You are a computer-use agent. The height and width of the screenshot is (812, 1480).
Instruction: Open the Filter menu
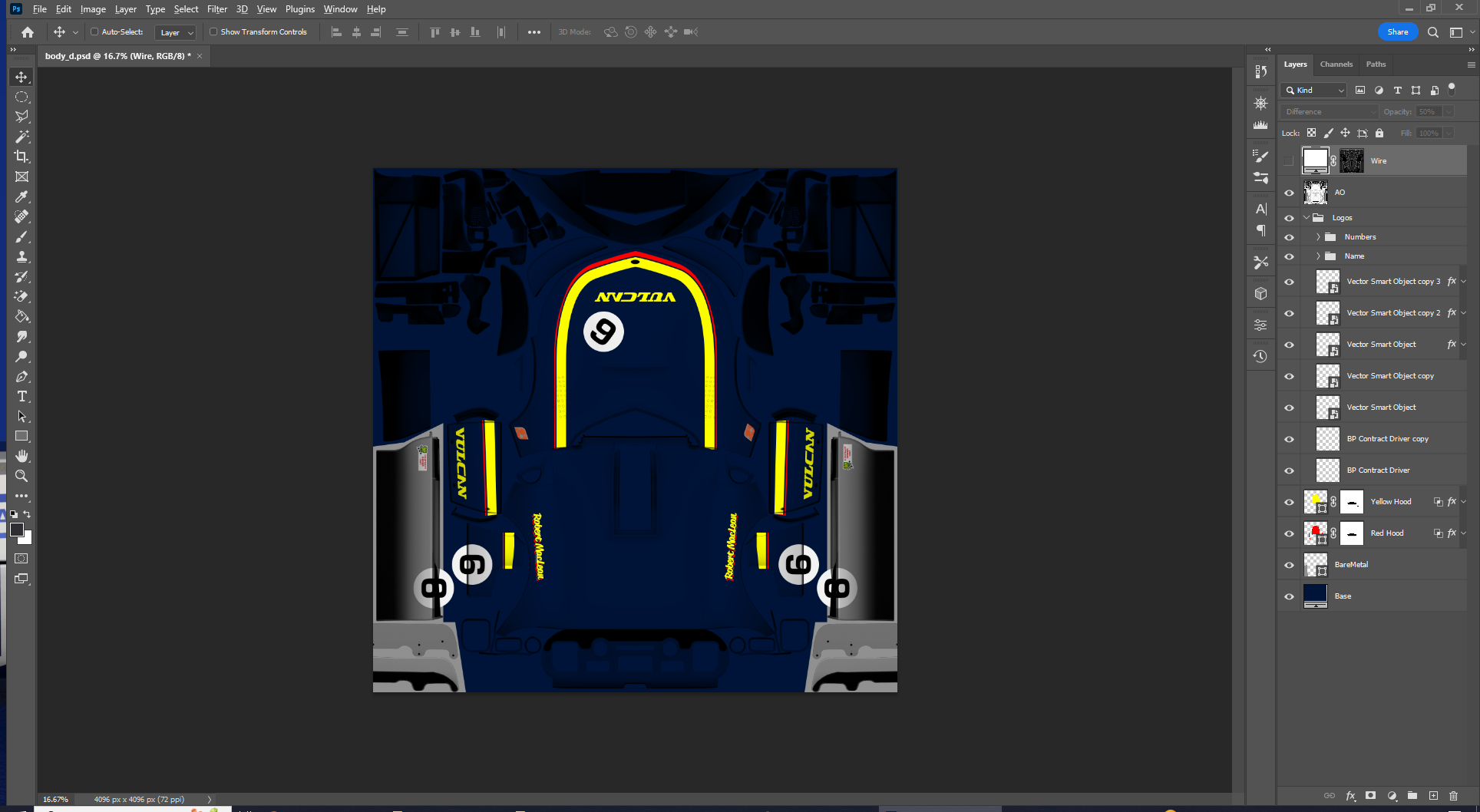(217, 9)
